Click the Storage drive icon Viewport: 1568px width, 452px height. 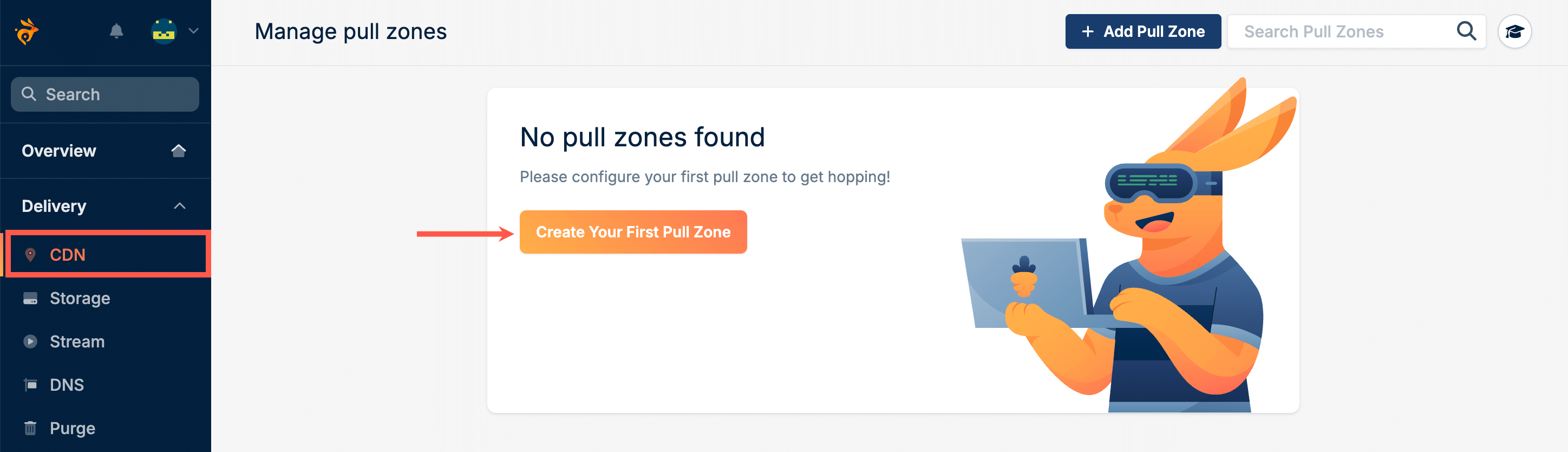click(30, 299)
